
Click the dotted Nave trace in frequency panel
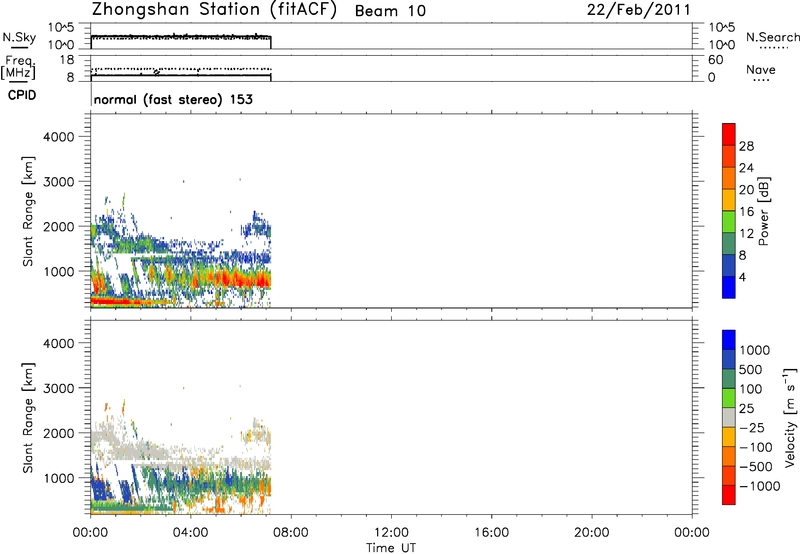point(181,68)
